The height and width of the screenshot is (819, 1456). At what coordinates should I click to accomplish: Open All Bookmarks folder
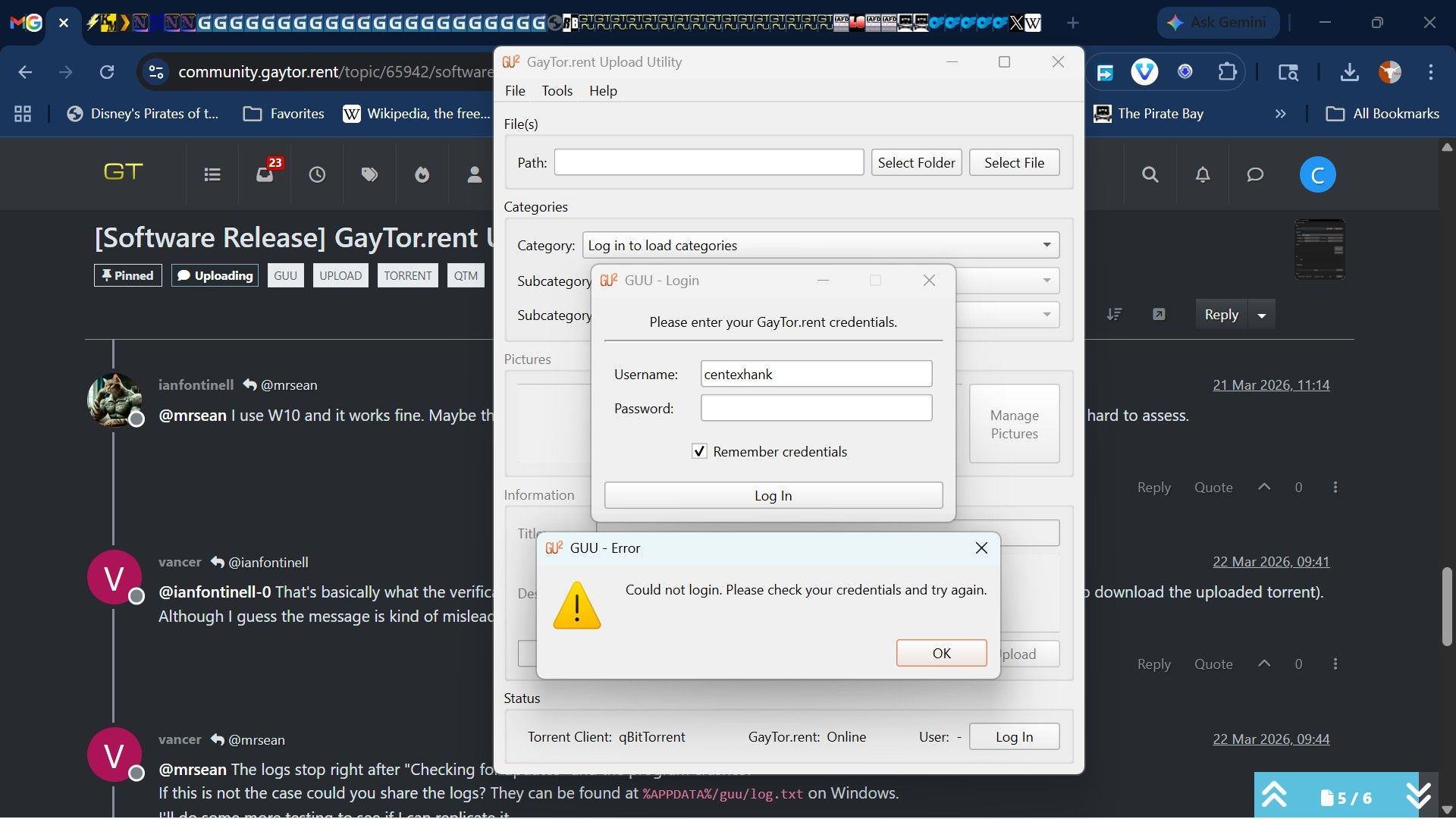coord(1382,114)
